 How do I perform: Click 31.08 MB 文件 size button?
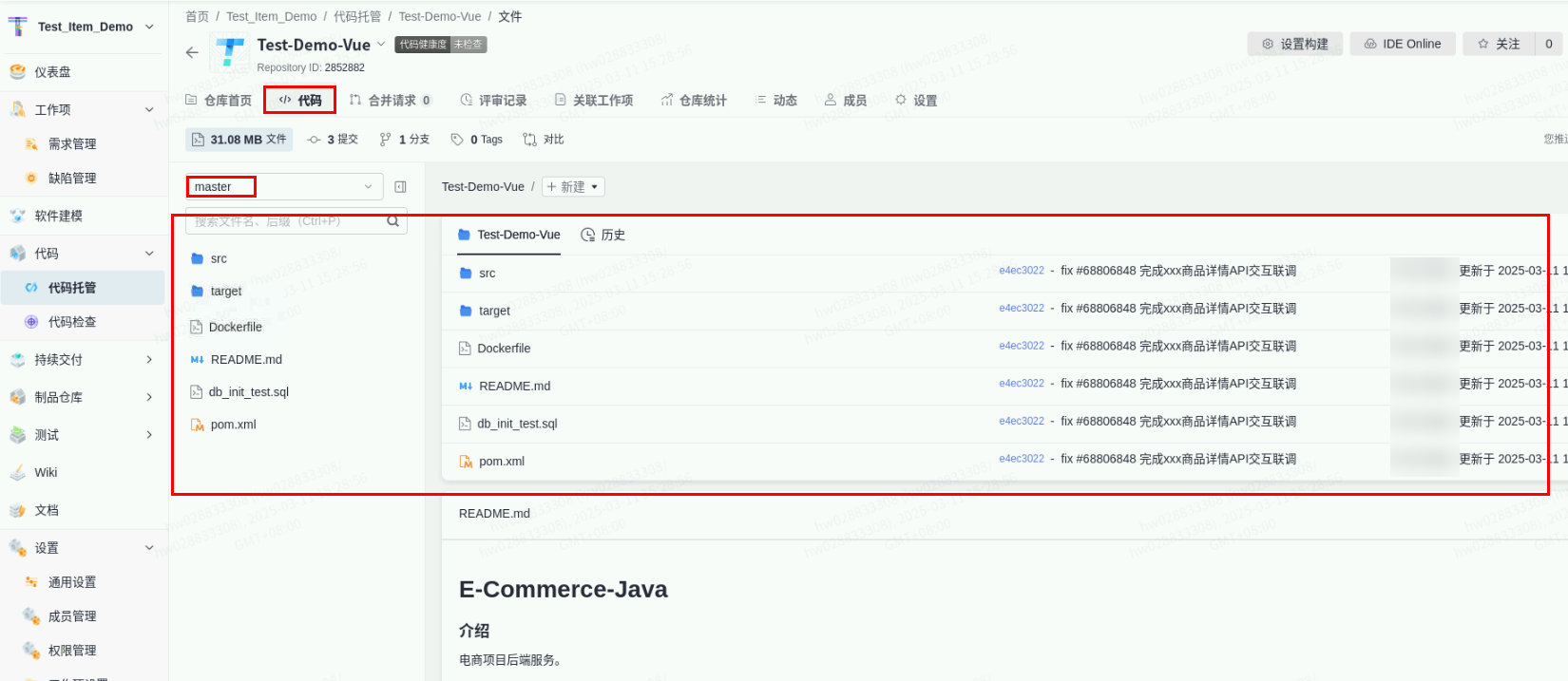[x=239, y=140]
